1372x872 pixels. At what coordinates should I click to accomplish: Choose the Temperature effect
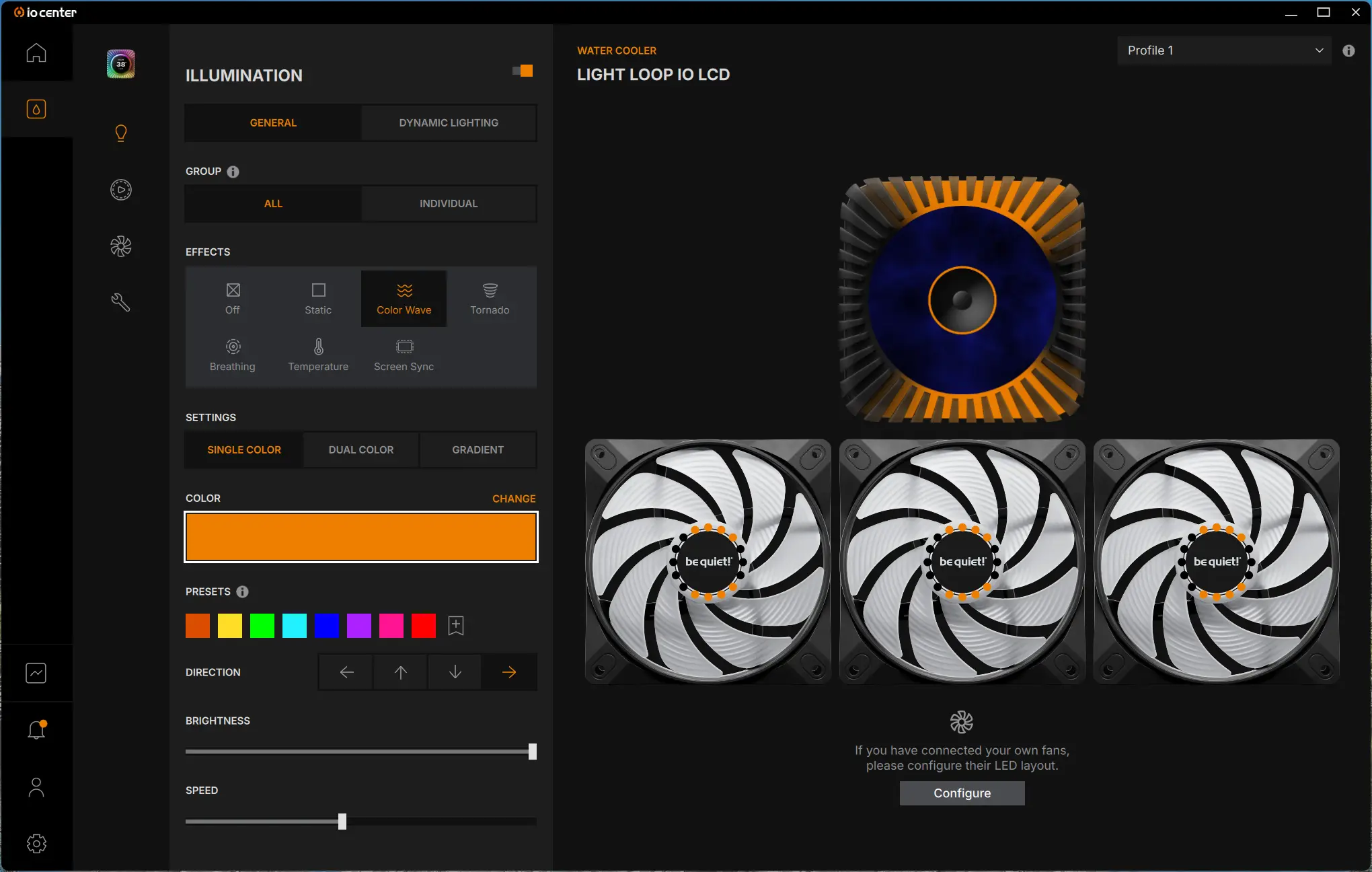[x=318, y=355]
